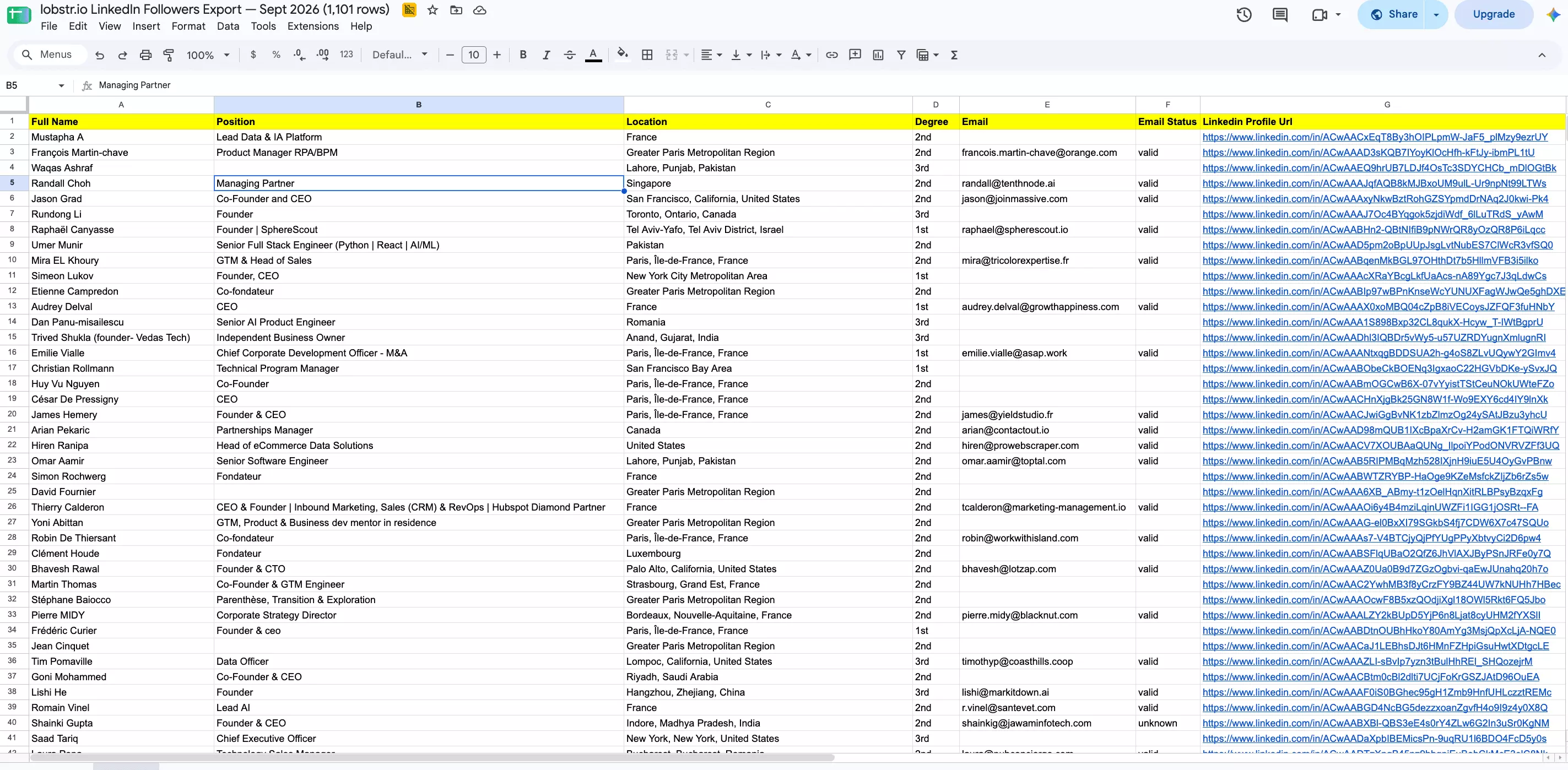Click the horizontal scrollbar
The image size is (1568, 770).
[432, 758]
